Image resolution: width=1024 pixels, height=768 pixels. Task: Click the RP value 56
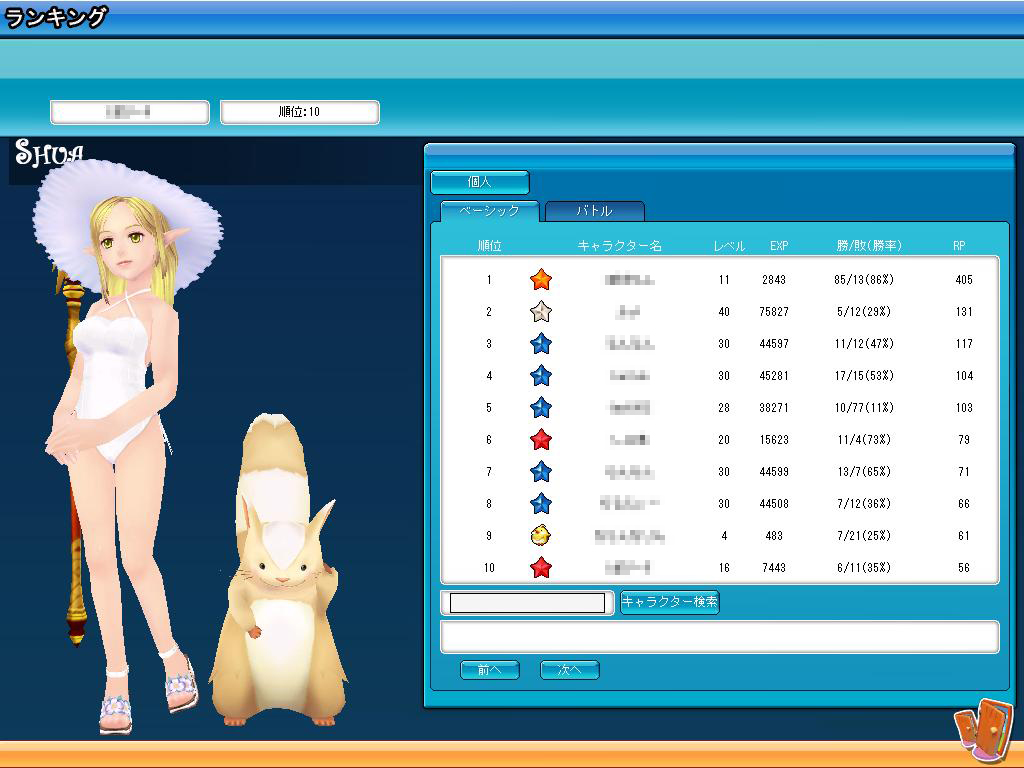(964, 568)
